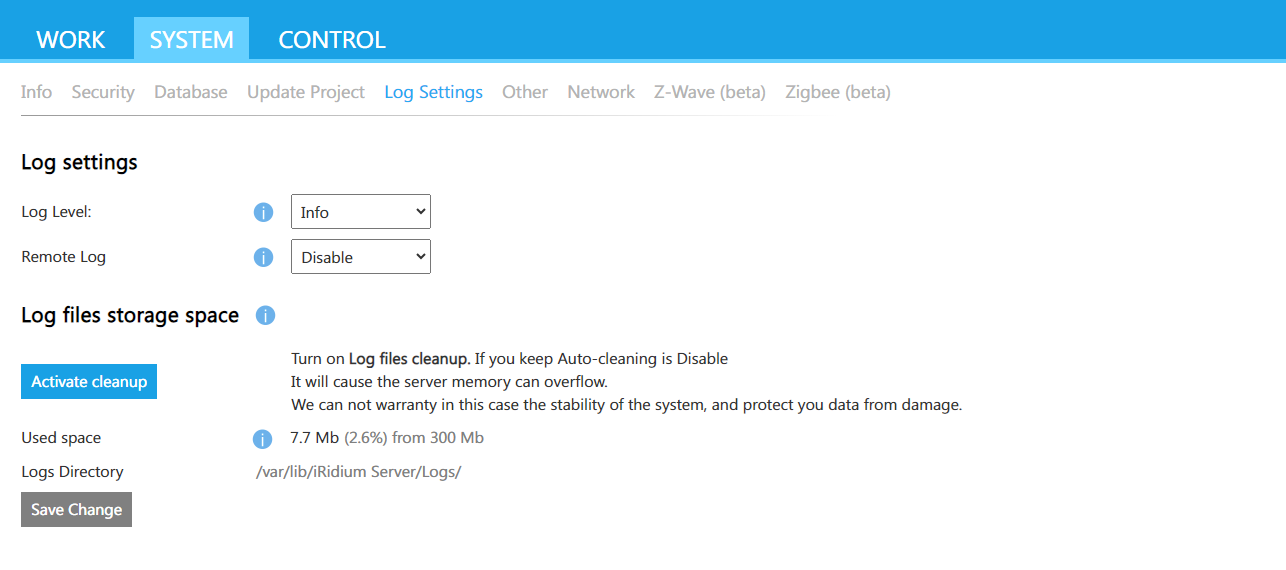Switch to Z-Wave (beta) tab
The height and width of the screenshot is (570, 1286).
pos(710,92)
